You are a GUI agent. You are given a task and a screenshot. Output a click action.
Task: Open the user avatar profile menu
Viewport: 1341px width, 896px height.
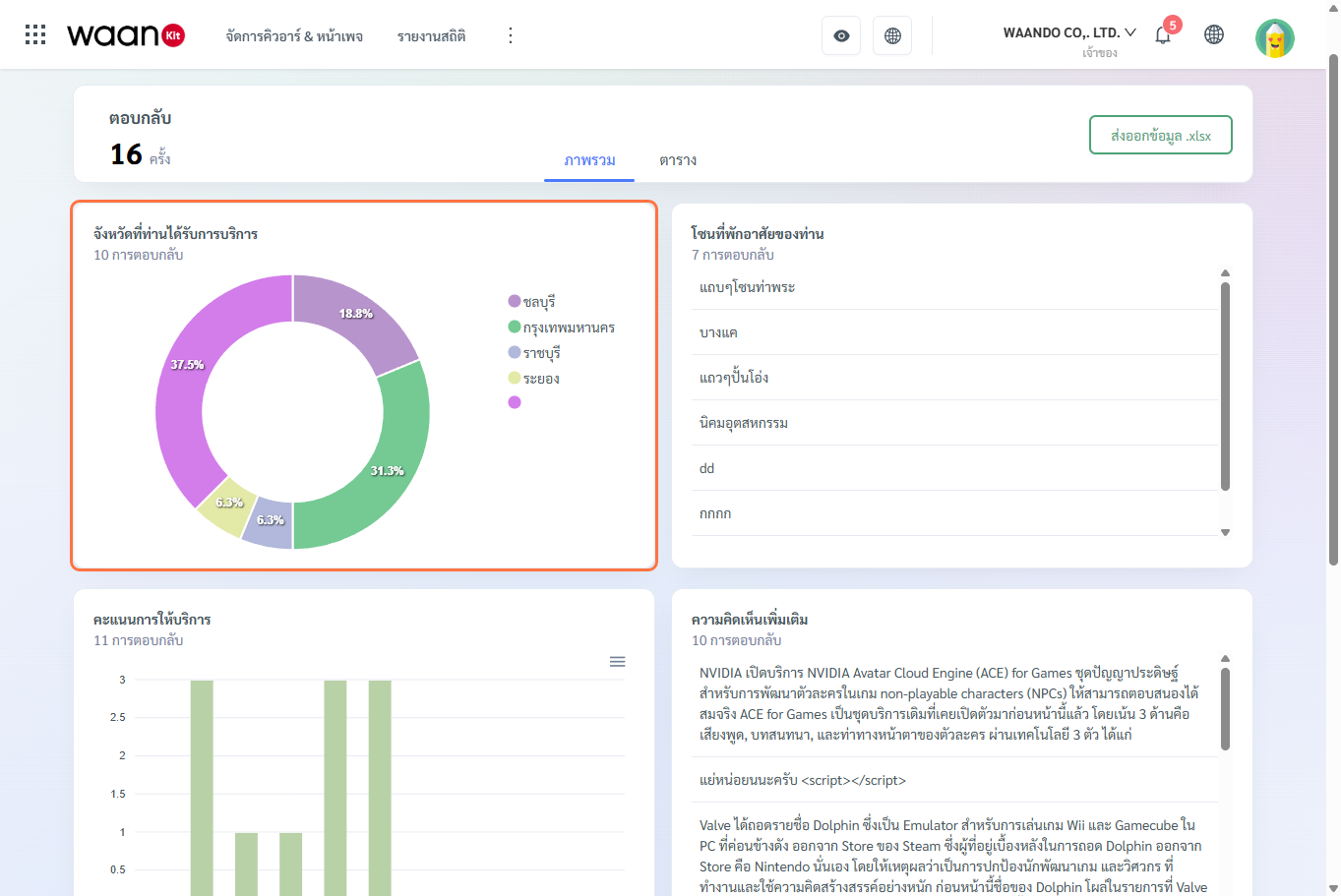pos(1275,38)
